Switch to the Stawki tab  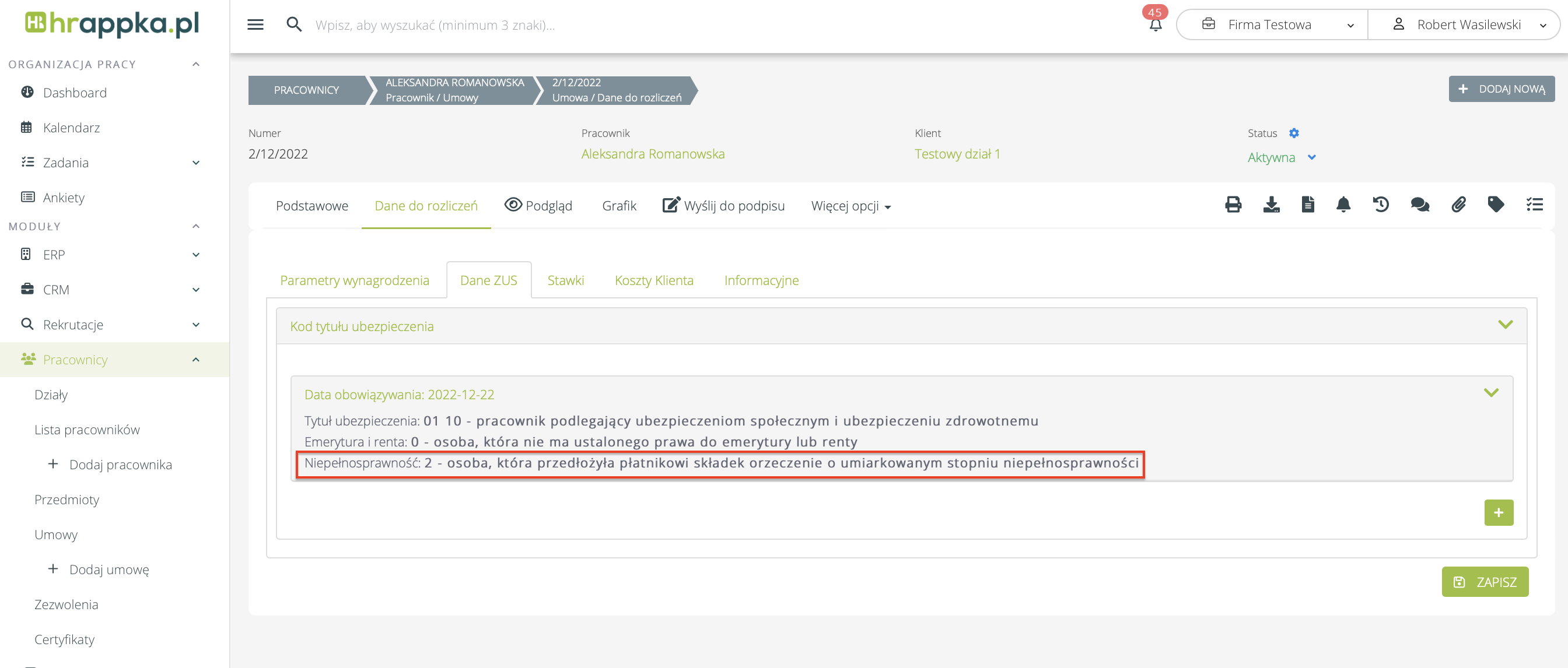pyautogui.click(x=565, y=280)
